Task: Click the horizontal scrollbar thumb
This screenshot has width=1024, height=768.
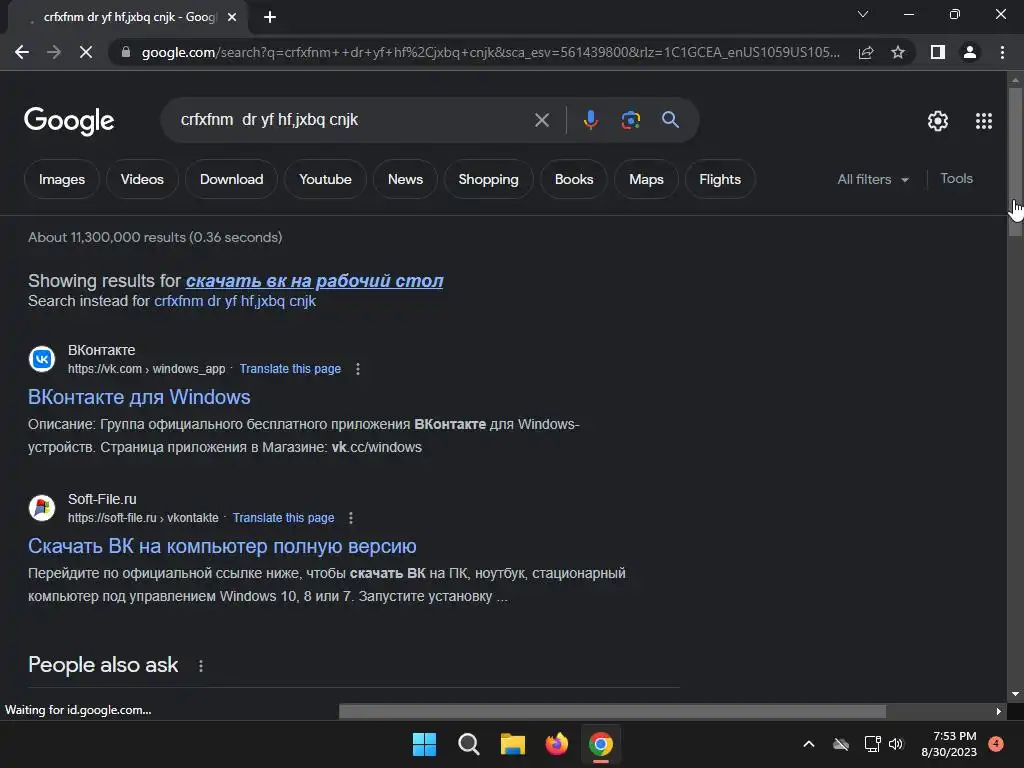Action: click(612, 711)
